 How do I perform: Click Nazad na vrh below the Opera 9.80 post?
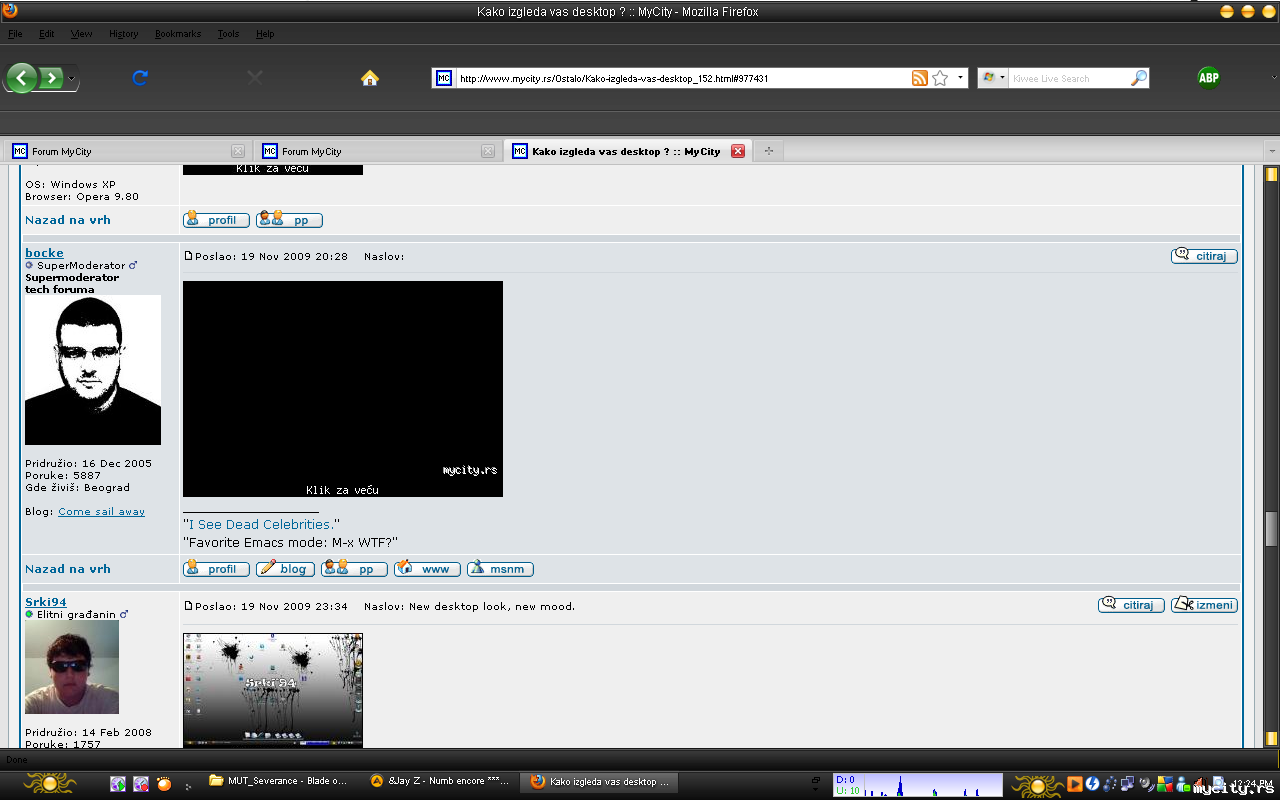68,220
